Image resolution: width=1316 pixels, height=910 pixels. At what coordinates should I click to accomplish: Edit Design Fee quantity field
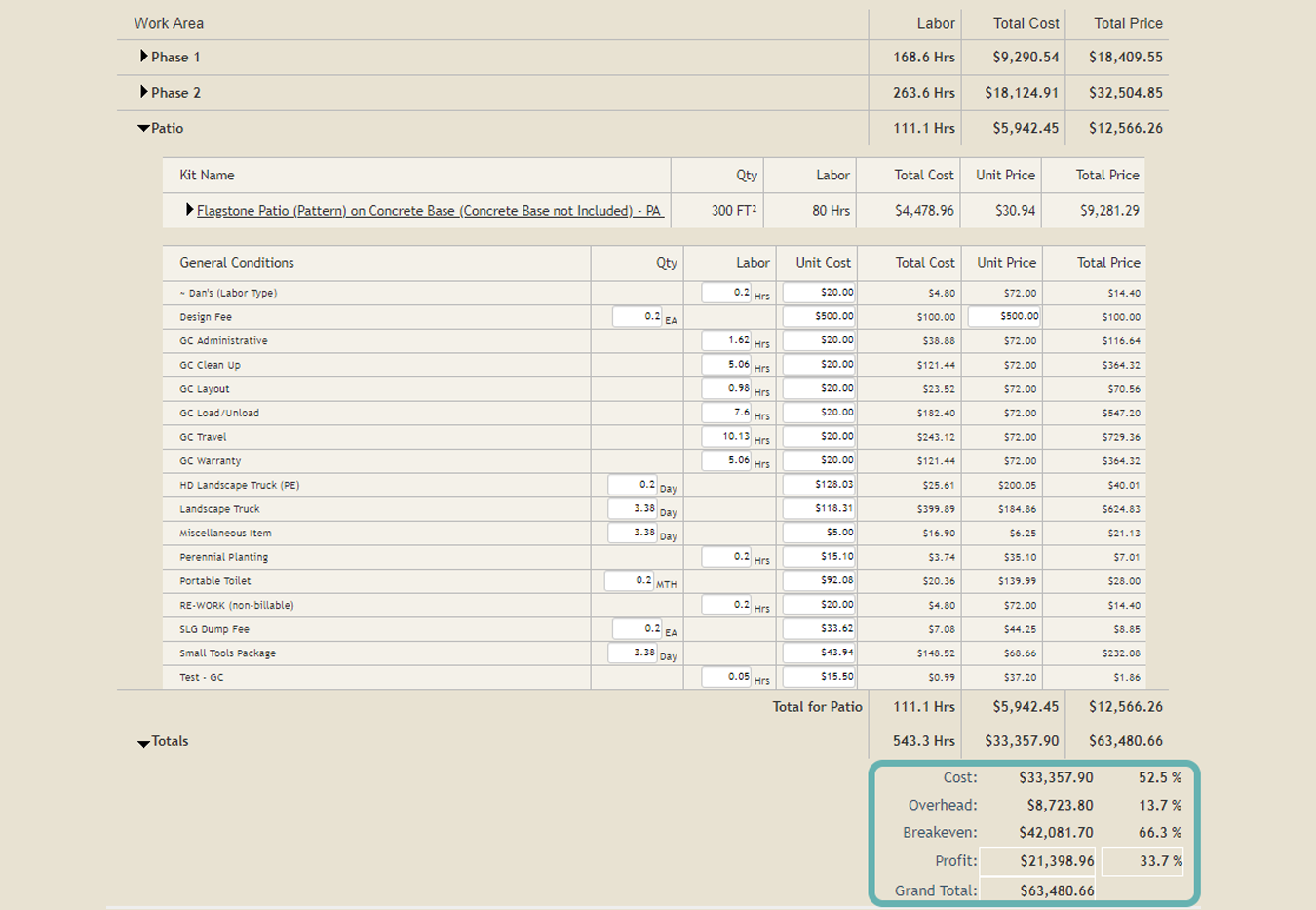pyautogui.click(x=638, y=316)
